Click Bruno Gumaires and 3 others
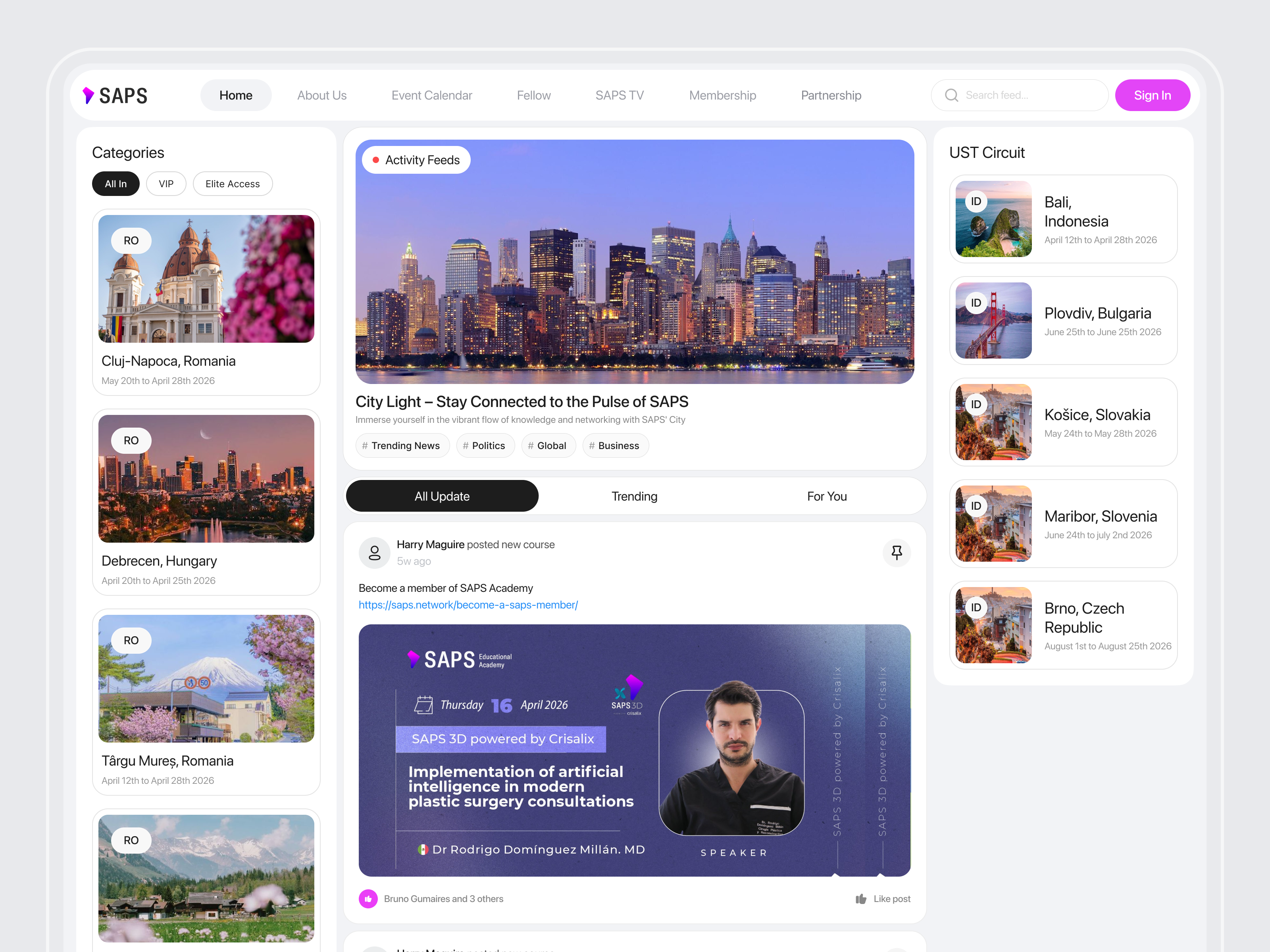Viewport: 1270px width, 952px height. [443, 898]
